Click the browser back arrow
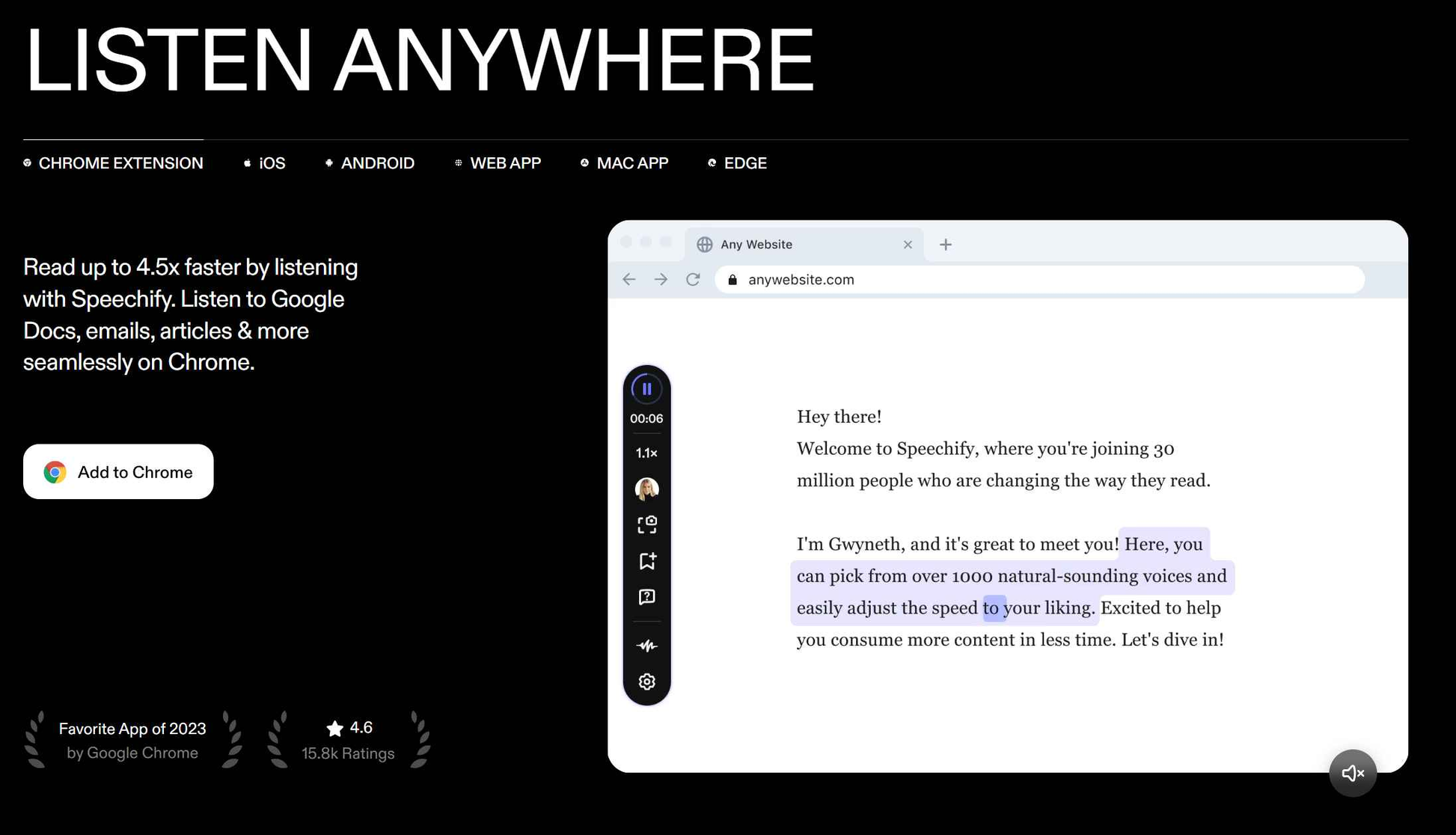 click(628, 280)
